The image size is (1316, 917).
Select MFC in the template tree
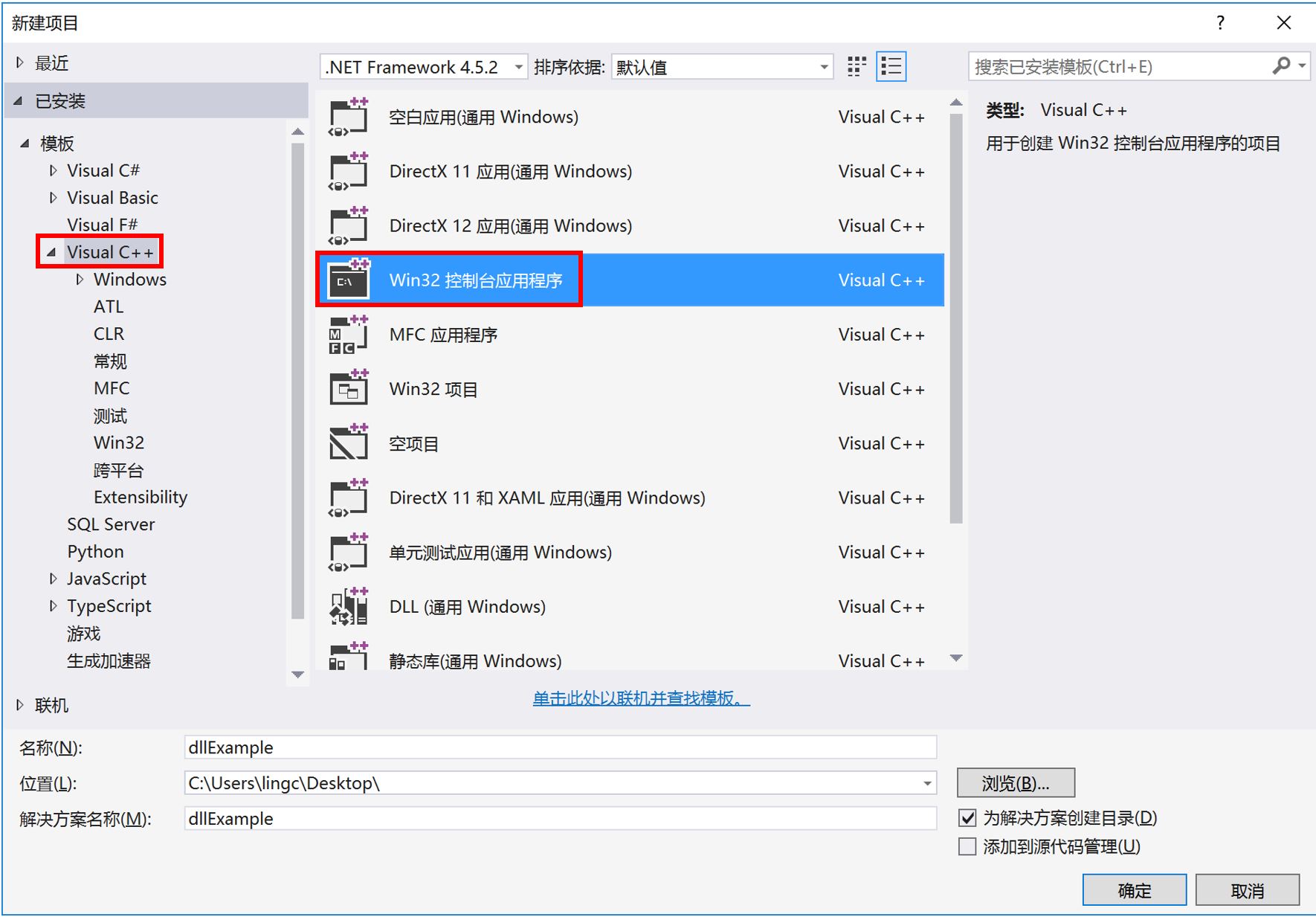coord(112,388)
